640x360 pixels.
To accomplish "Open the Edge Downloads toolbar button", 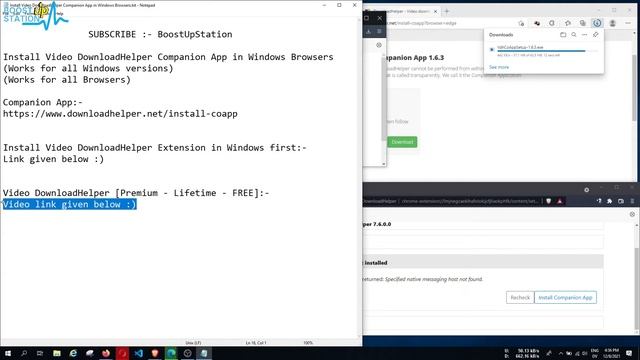I will [597, 23].
